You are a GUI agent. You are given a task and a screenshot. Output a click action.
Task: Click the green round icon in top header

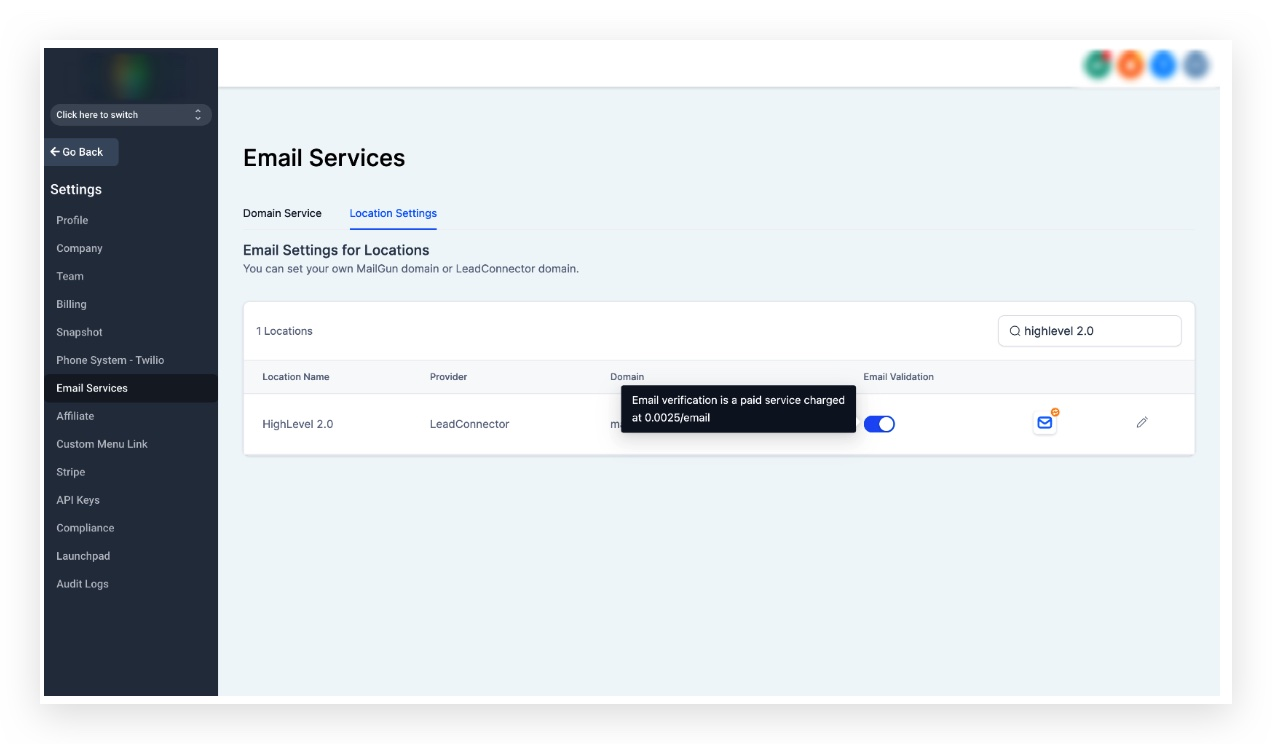[1098, 65]
